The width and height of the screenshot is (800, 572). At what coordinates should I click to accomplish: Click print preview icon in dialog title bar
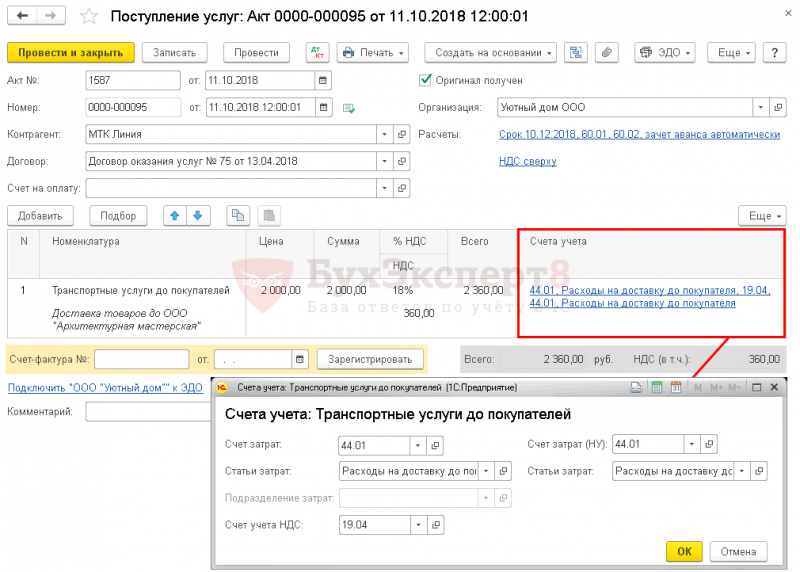coord(636,387)
